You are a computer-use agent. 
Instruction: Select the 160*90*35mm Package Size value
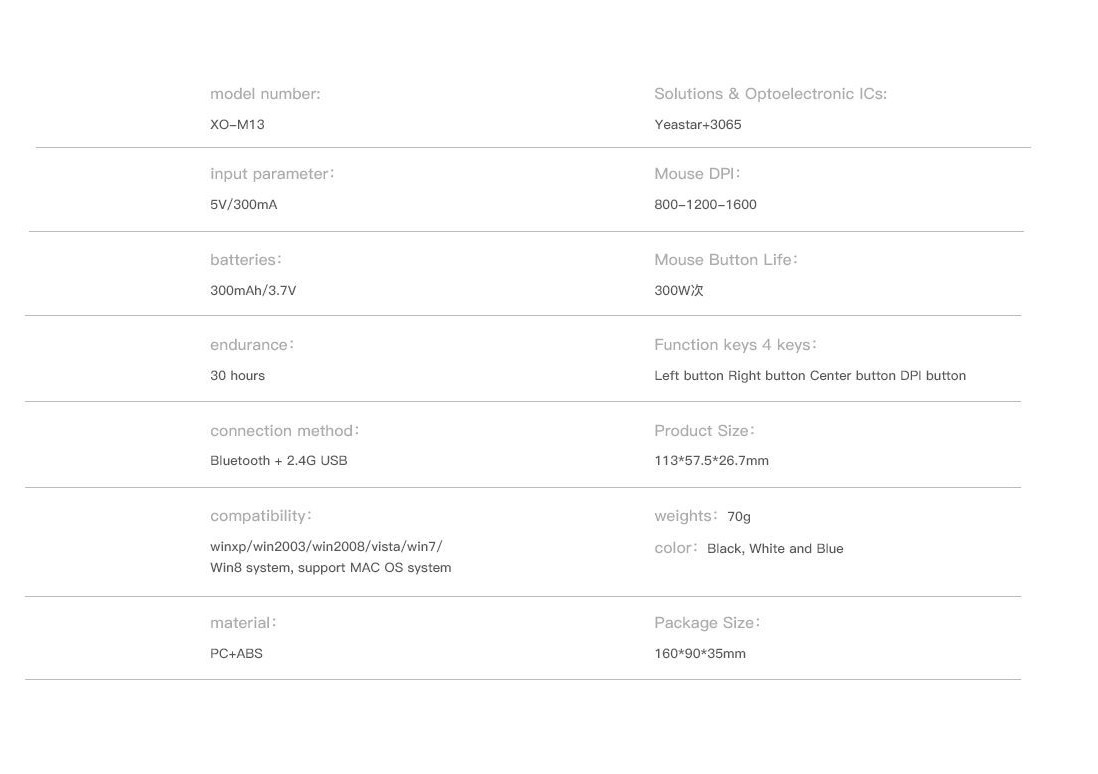[x=700, y=654]
